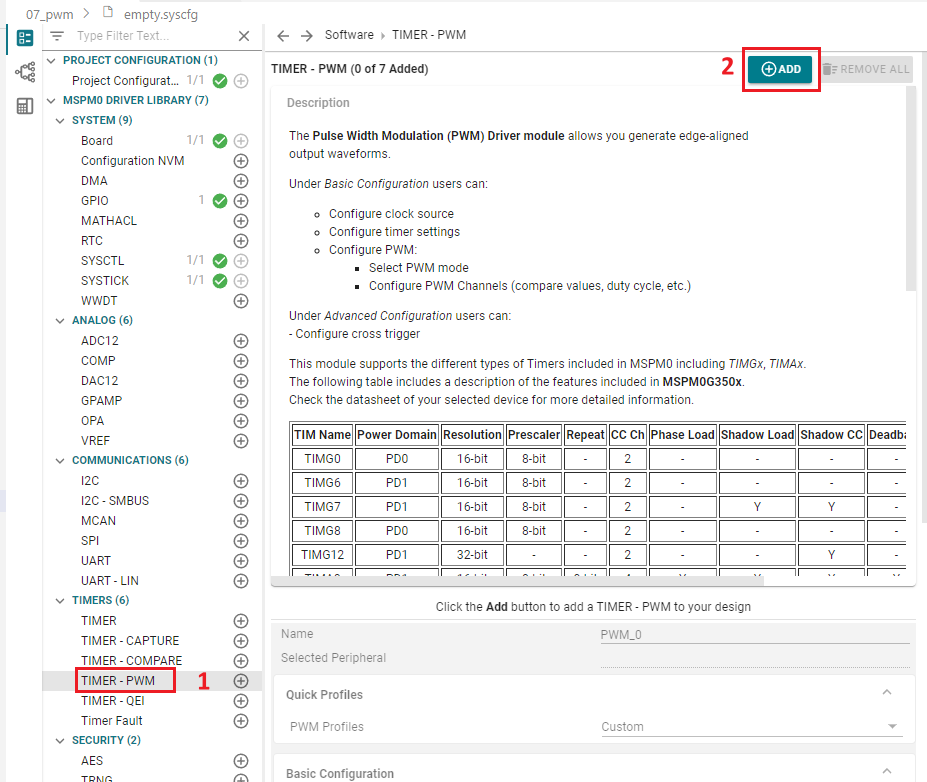The width and height of the screenshot is (927, 782).
Task: Click the ADD button
Action: tap(780, 69)
